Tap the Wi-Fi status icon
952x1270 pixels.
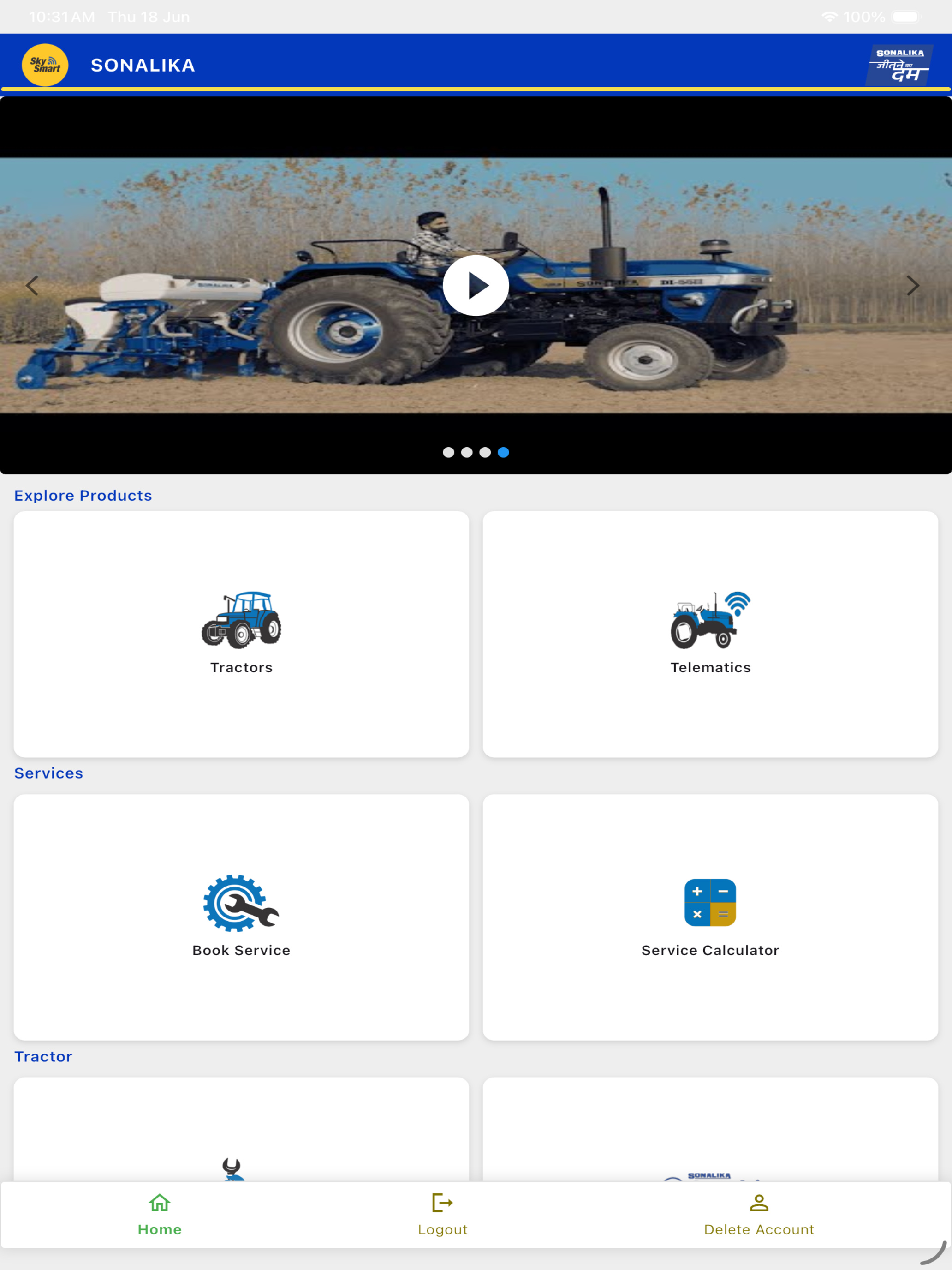pos(829,17)
